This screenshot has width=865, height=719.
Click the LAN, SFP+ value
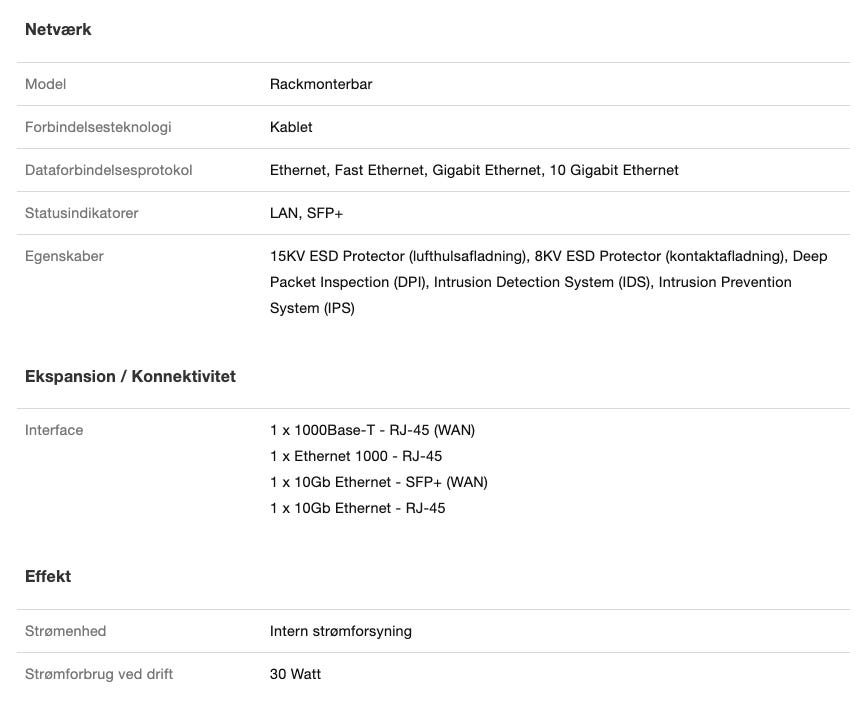click(307, 213)
